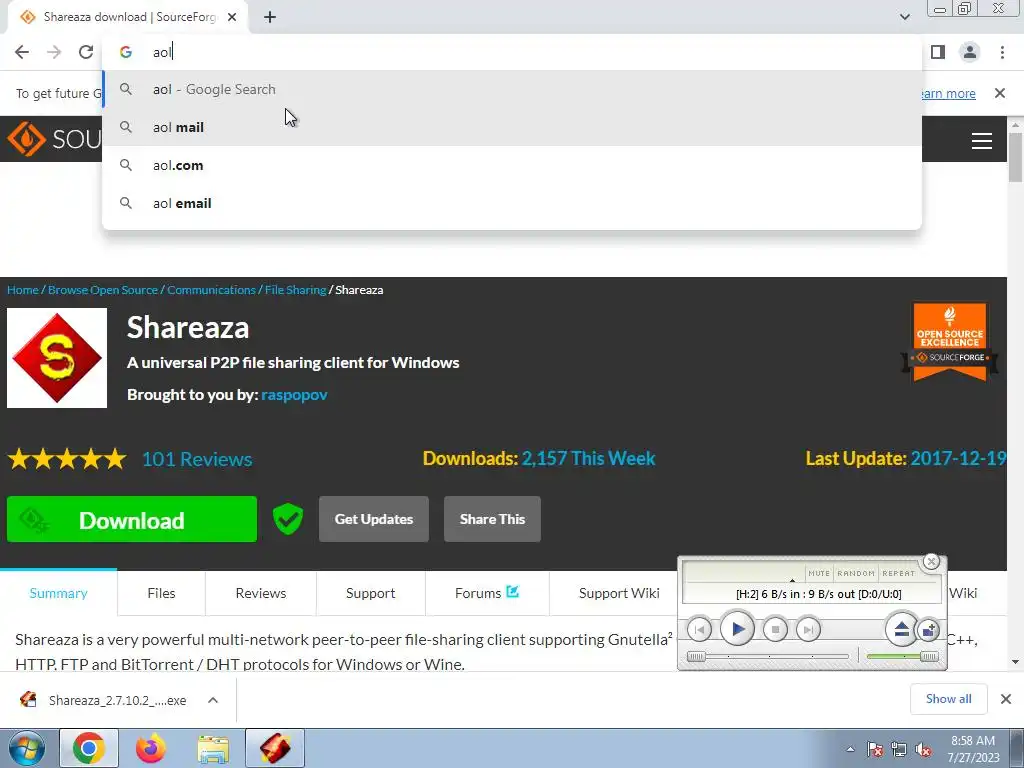The image size is (1024, 768).
Task: Click the page vertical scrollbar thumb
Action: pyautogui.click(x=1015, y=157)
